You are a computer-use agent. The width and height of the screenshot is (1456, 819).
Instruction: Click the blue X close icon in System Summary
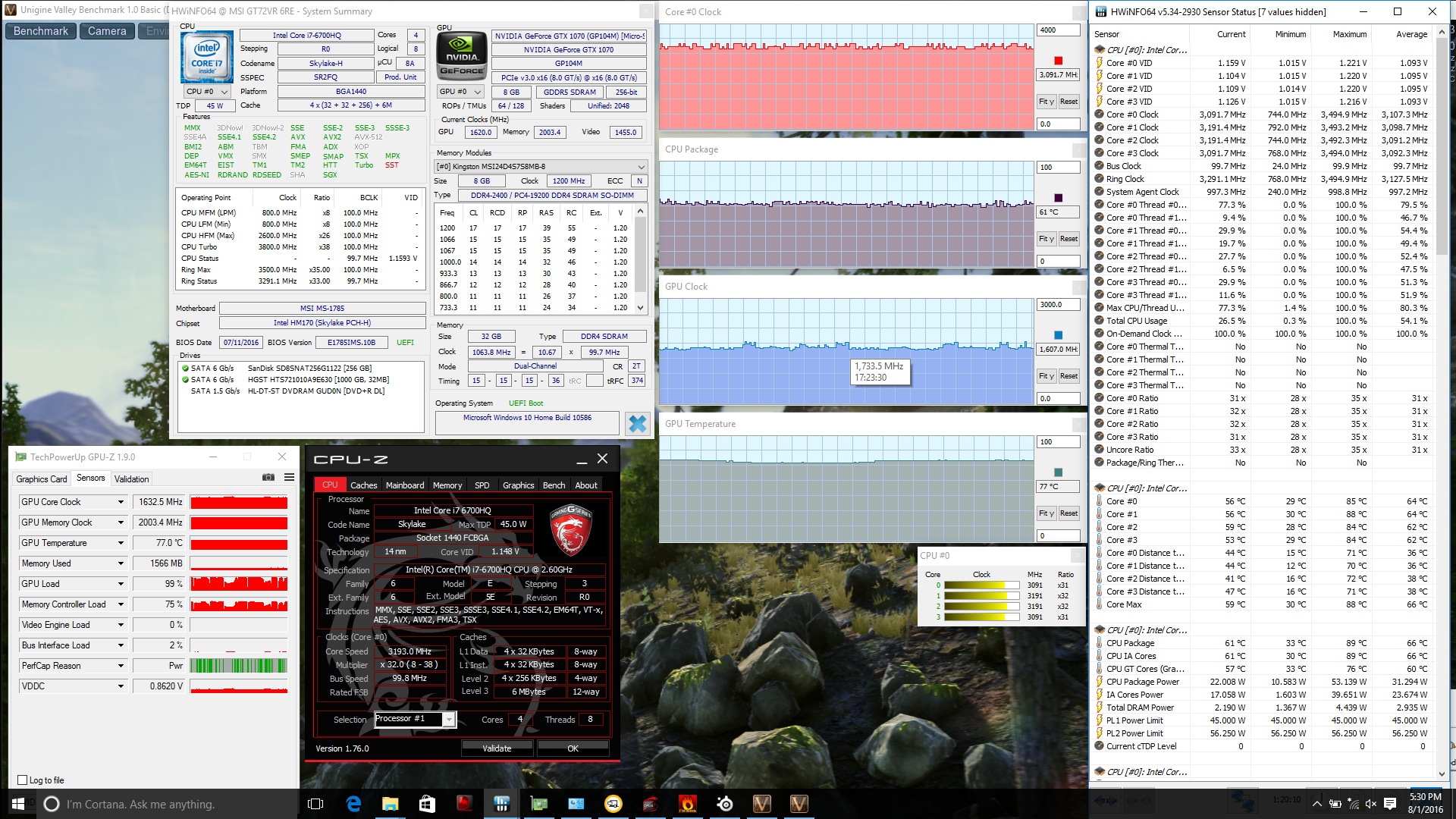[x=638, y=423]
